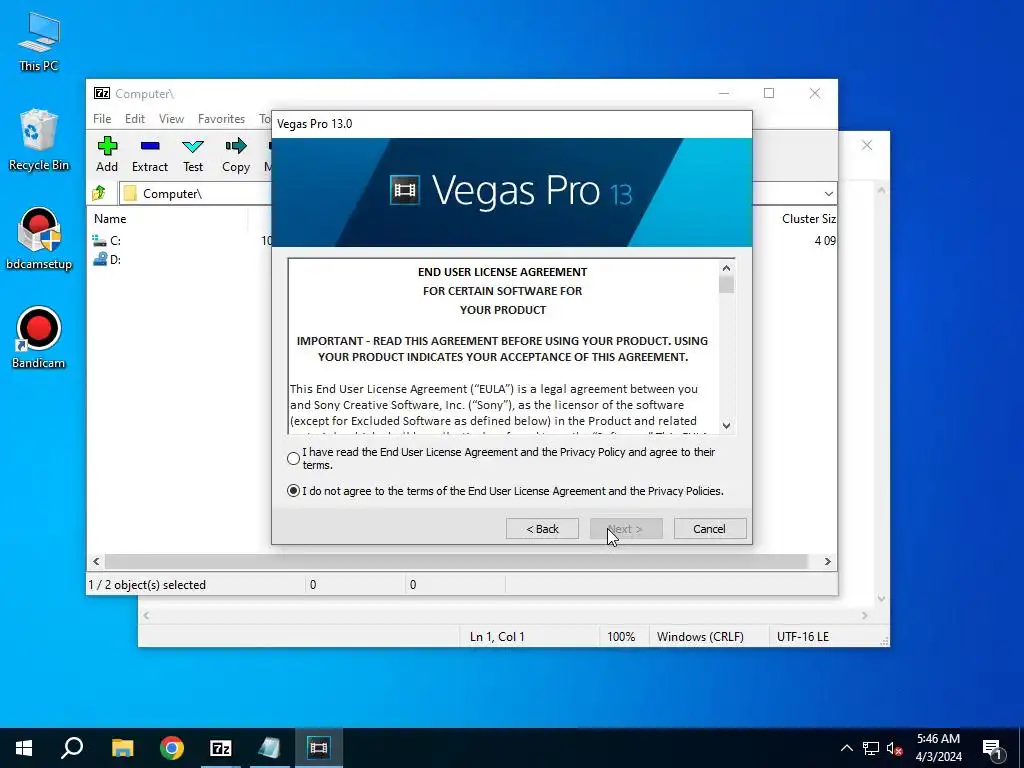Maximize the 7-Zip window

(769, 93)
